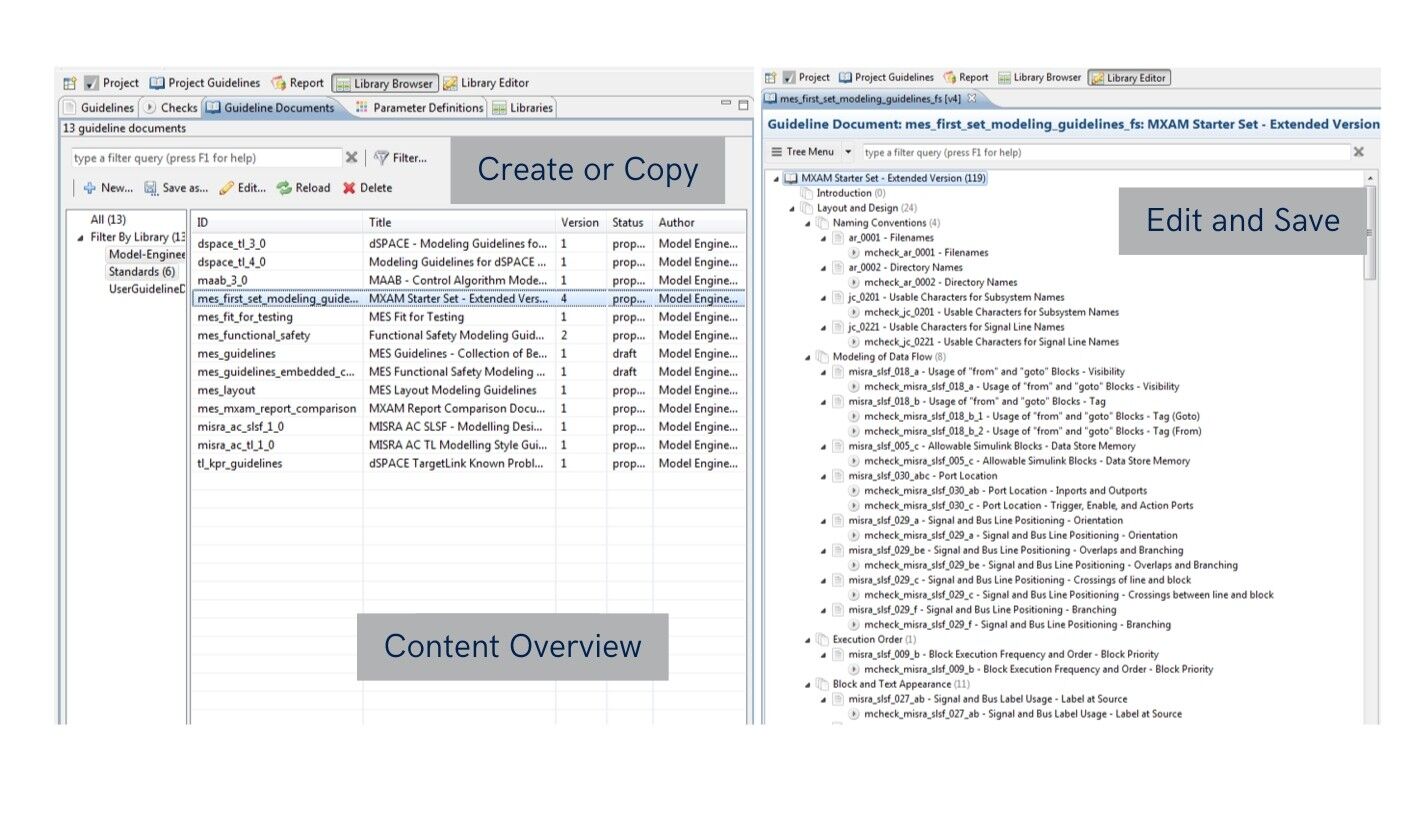This screenshot has height=835, width=1426.
Task: Clear the filter query with the X icon
Action: 352,157
